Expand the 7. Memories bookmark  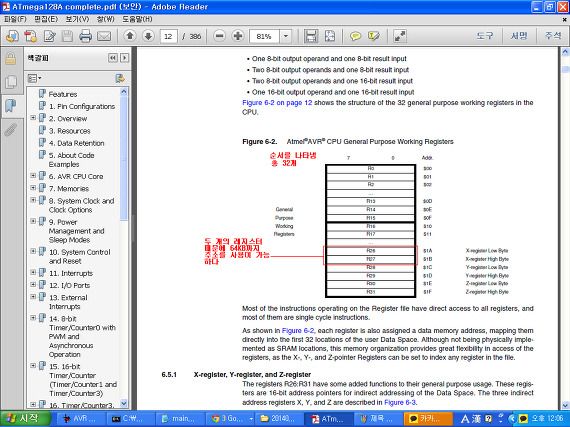[33, 188]
